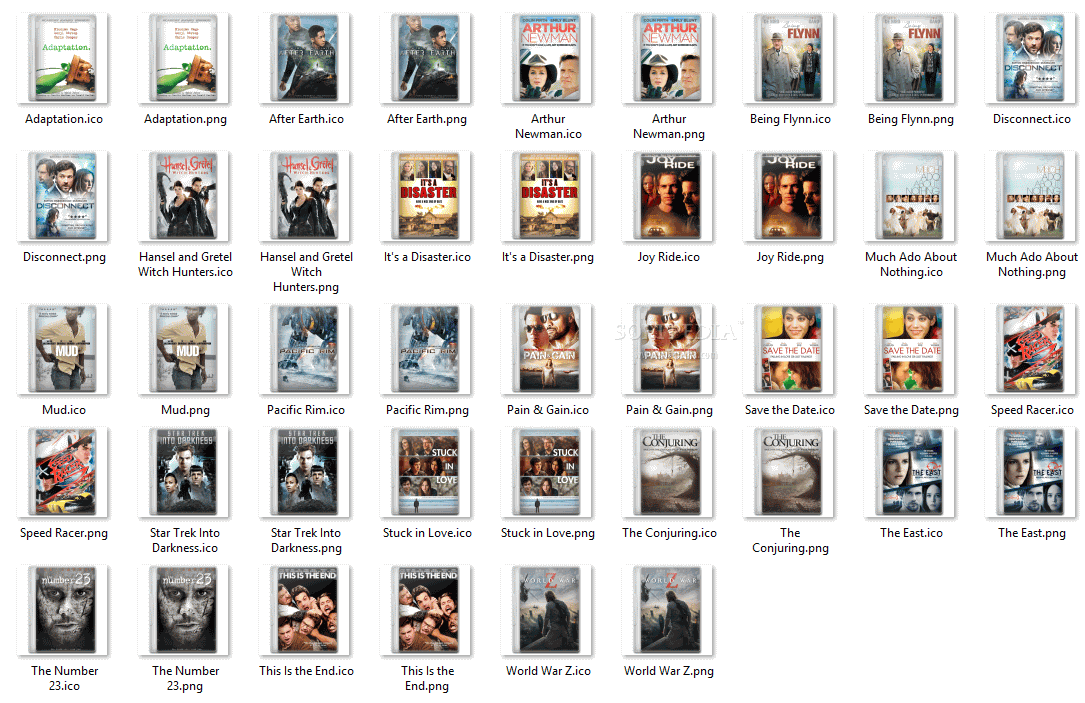Pick the Stuck in Love.ico icon
This screenshot has height=703, width=1085.
tap(427, 473)
